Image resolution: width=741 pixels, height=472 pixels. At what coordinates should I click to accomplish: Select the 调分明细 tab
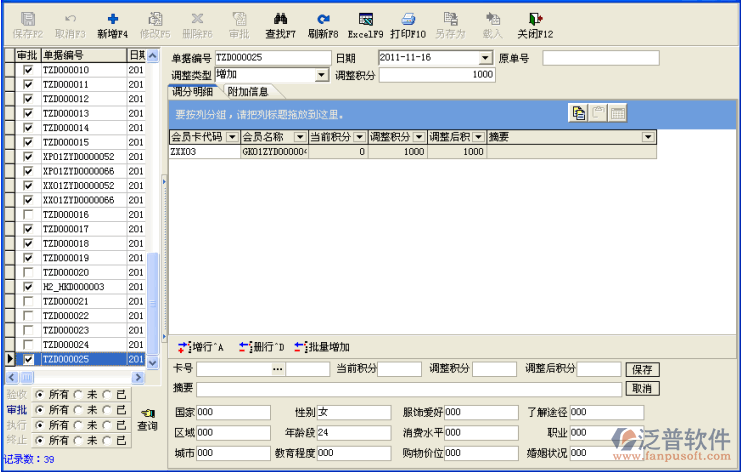coord(193,92)
